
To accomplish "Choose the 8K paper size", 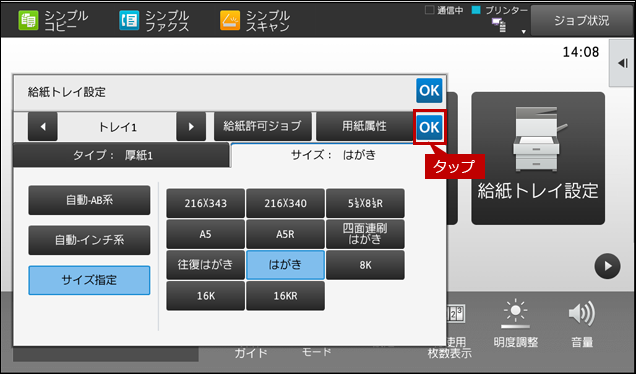I will pos(365,265).
